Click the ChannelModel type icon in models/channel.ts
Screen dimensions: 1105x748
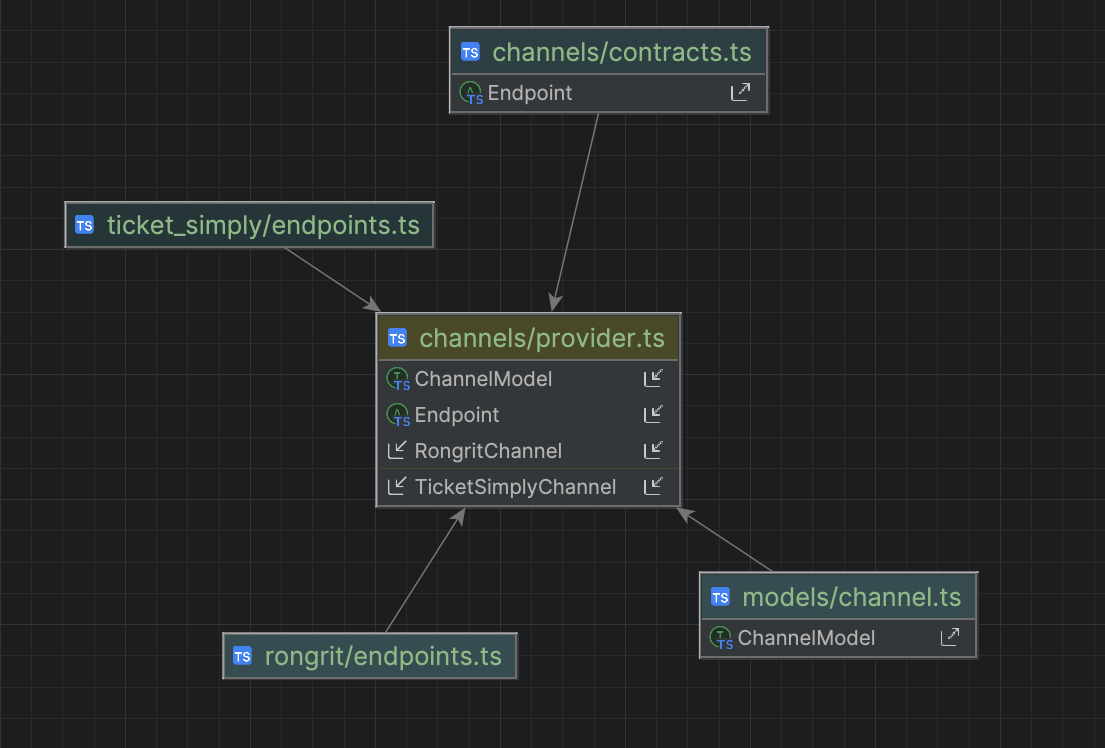(721, 638)
